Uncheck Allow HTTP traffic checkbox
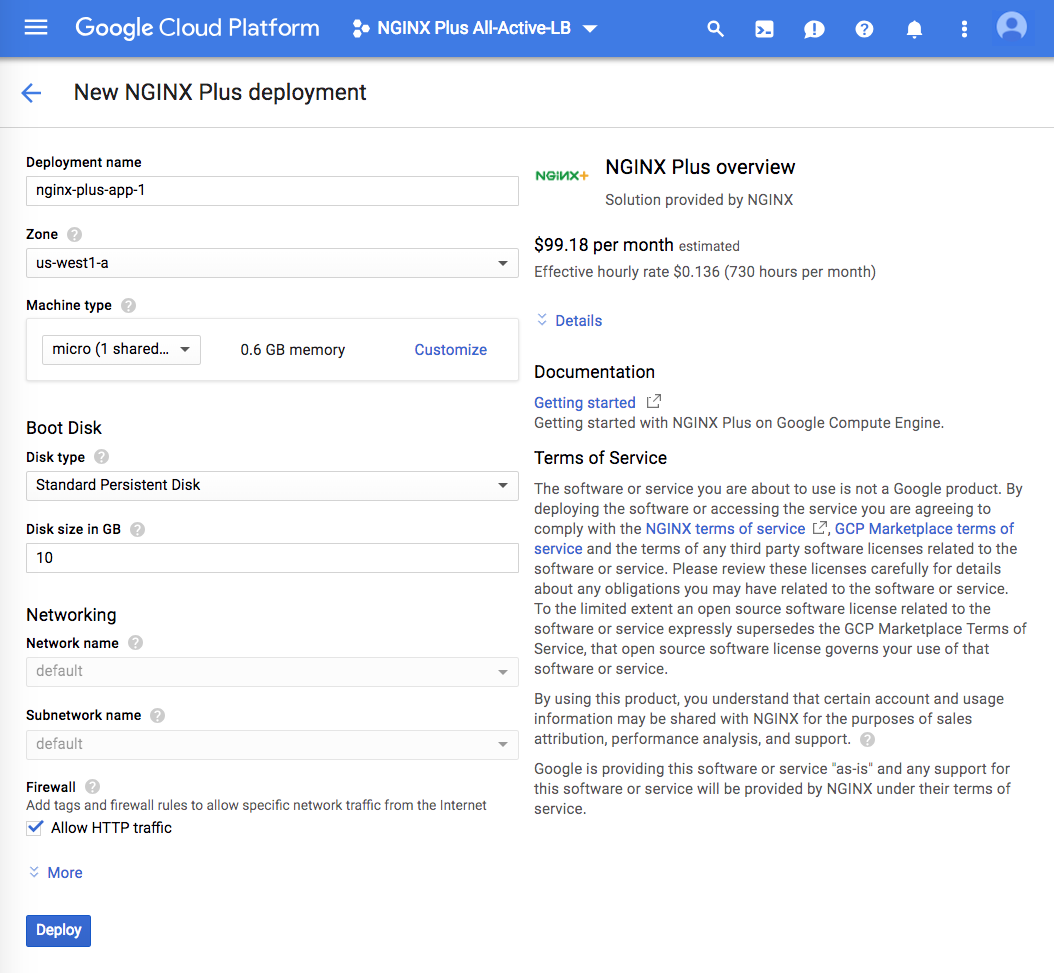This screenshot has height=973, width=1054. tap(36, 827)
